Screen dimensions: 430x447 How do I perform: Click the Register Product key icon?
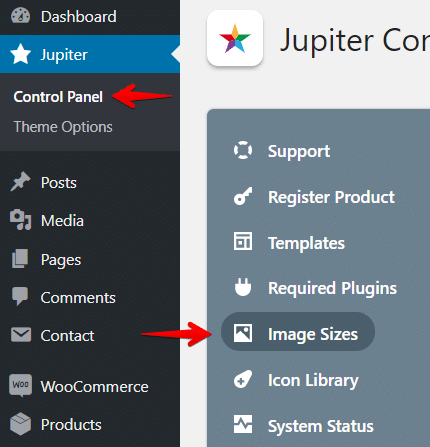coord(243,196)
